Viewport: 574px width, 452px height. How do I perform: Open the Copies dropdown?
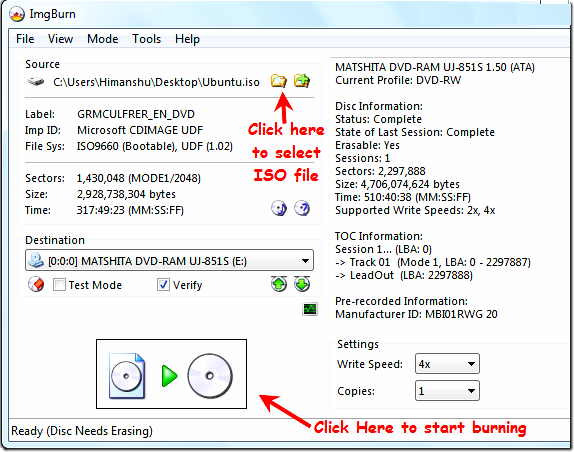pos(447,391)
